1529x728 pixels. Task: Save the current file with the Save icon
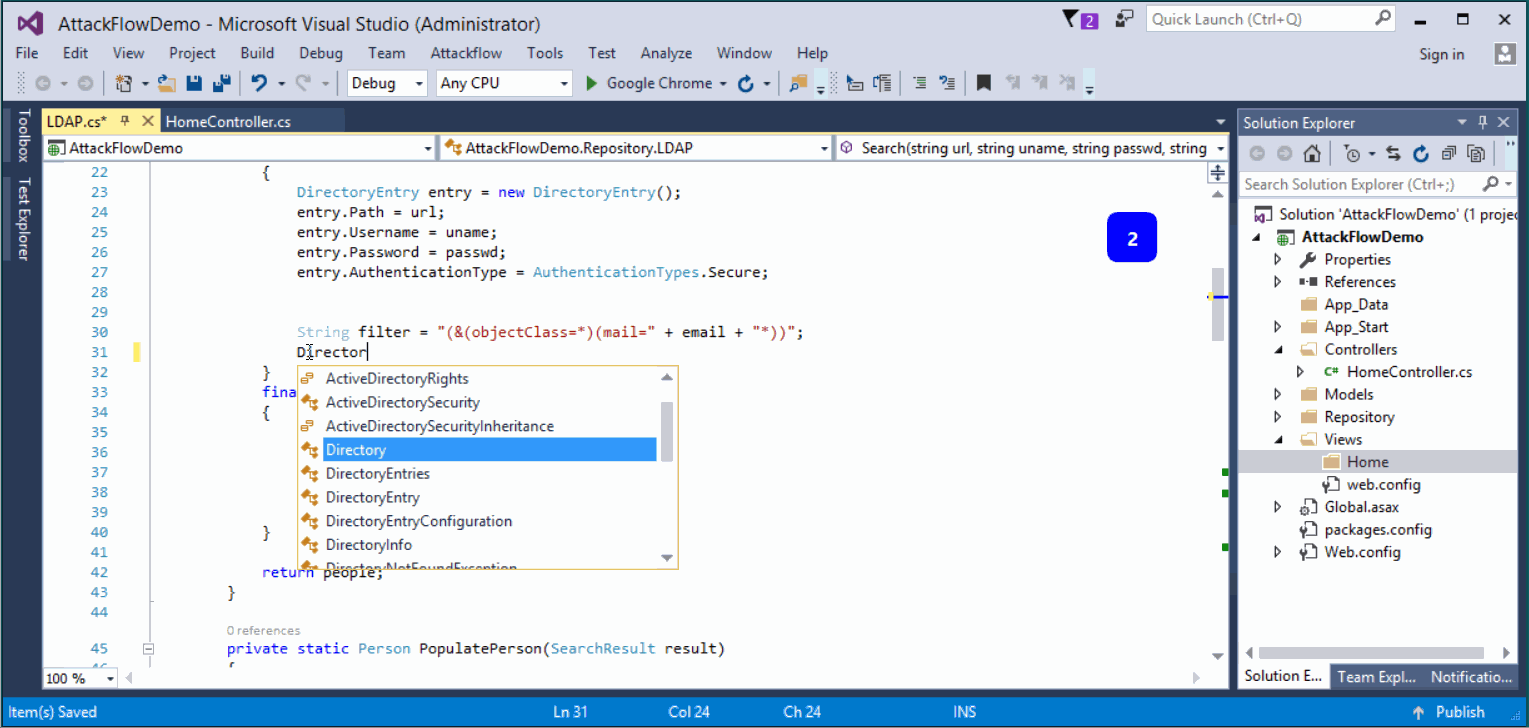click(195, 84)
